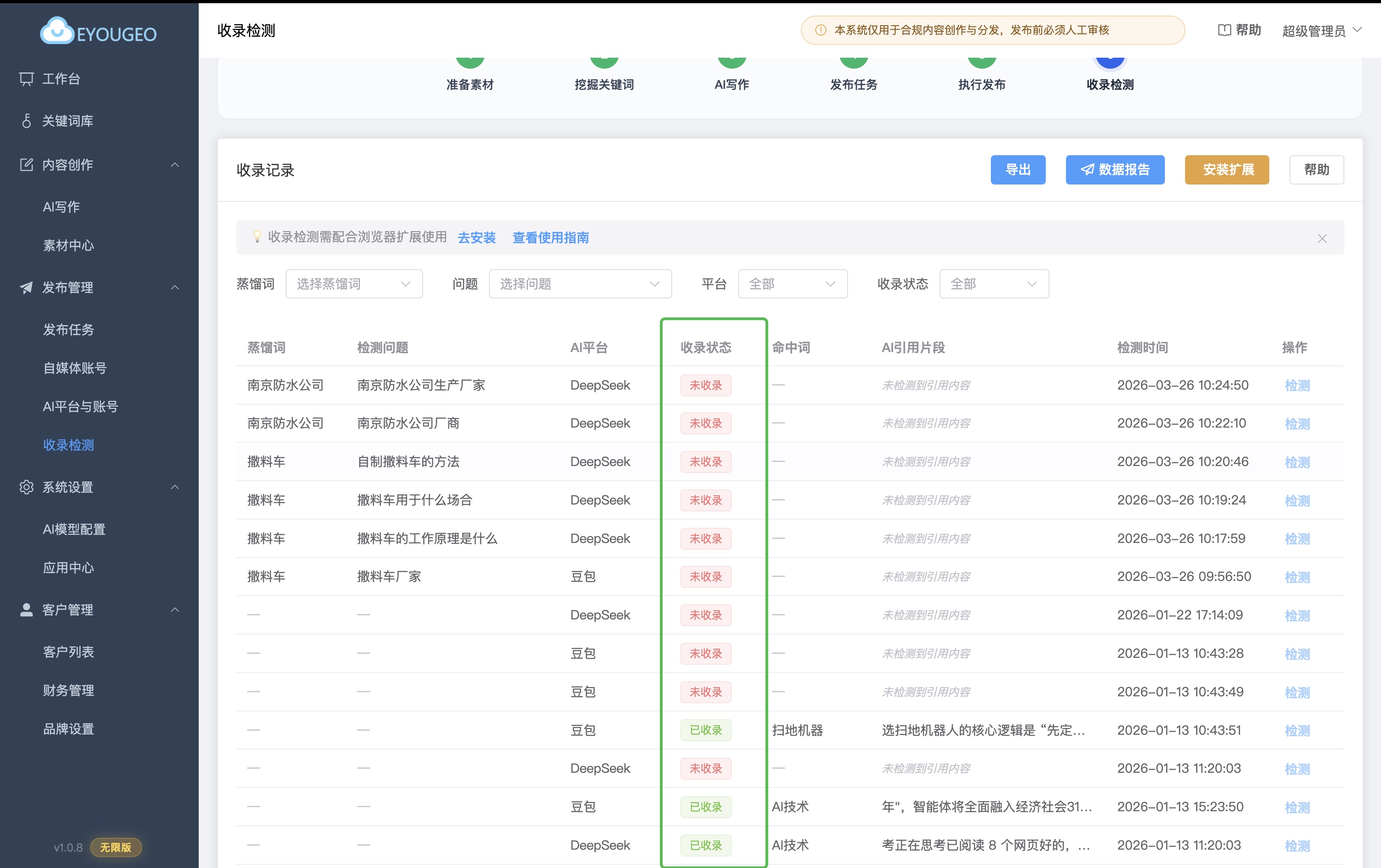Click the 去安装 link
1381x868 pixels.
(477, 237)
